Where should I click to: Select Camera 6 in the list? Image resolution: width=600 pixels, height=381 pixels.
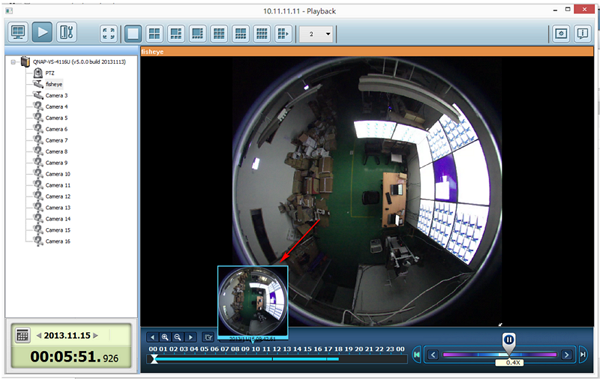[x=57, y=129]
